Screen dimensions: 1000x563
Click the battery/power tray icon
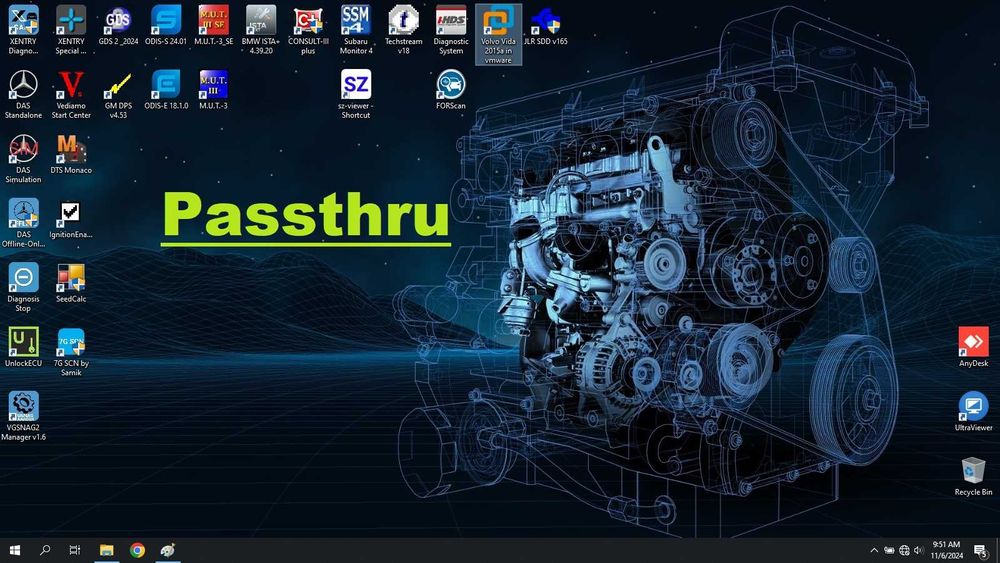click(x=889, y=550)
